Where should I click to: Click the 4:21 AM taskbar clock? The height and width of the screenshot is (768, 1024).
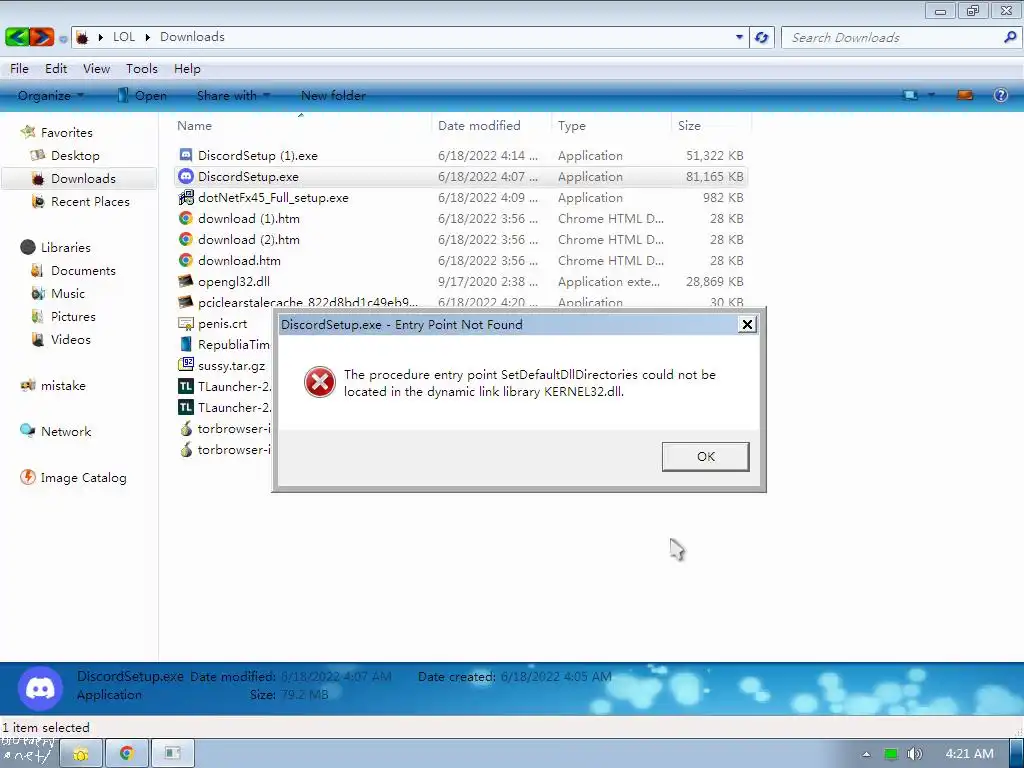[969, 754]
